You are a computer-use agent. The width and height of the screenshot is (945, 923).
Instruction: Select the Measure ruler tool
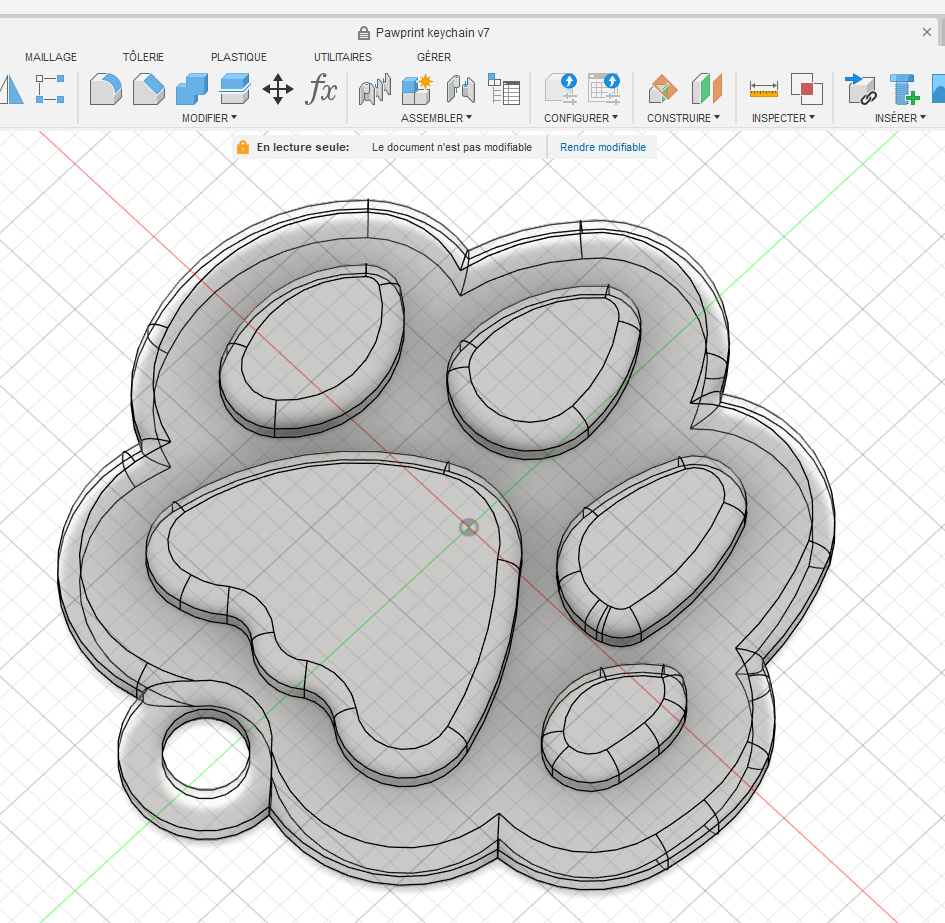764,89
